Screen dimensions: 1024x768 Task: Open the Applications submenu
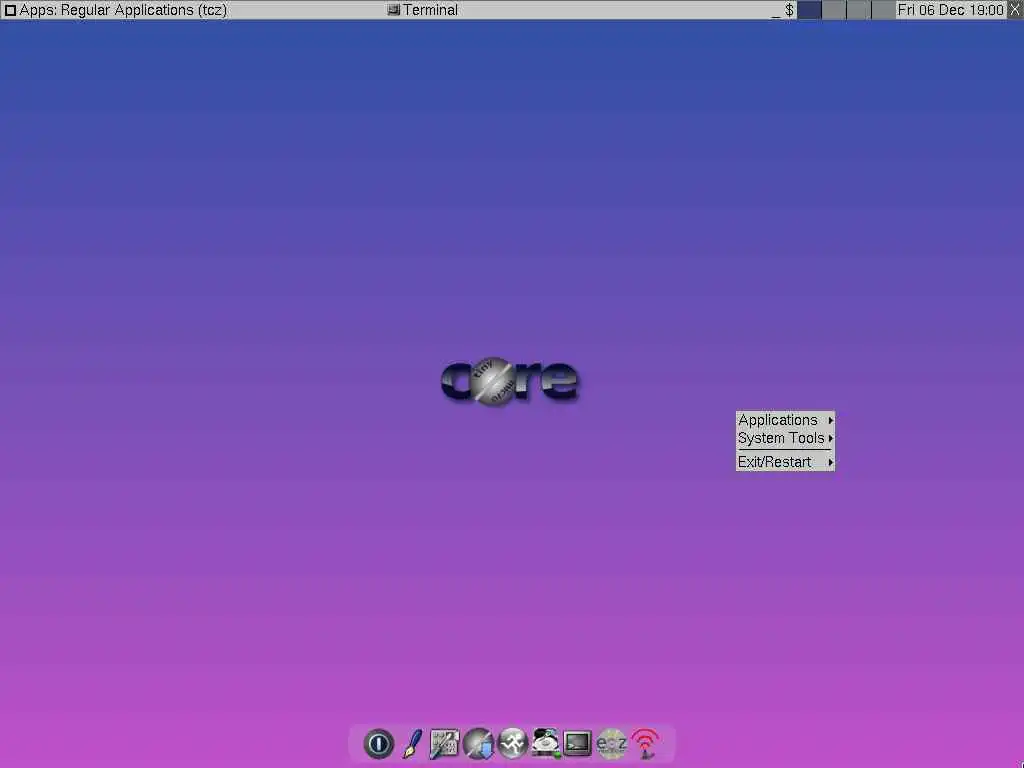pos(785,420)
